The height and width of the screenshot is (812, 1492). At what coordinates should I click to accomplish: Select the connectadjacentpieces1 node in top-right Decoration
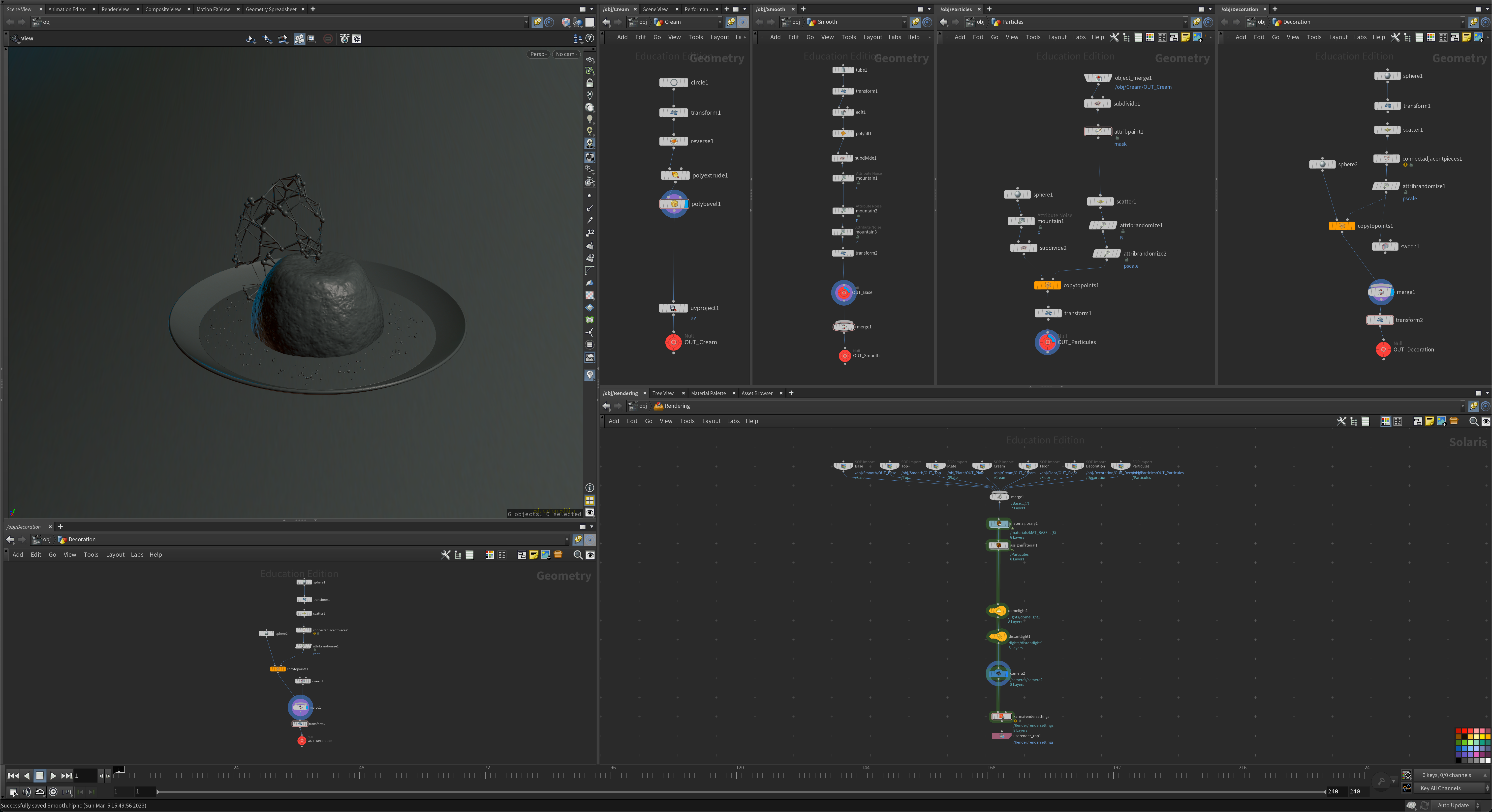1387,159
